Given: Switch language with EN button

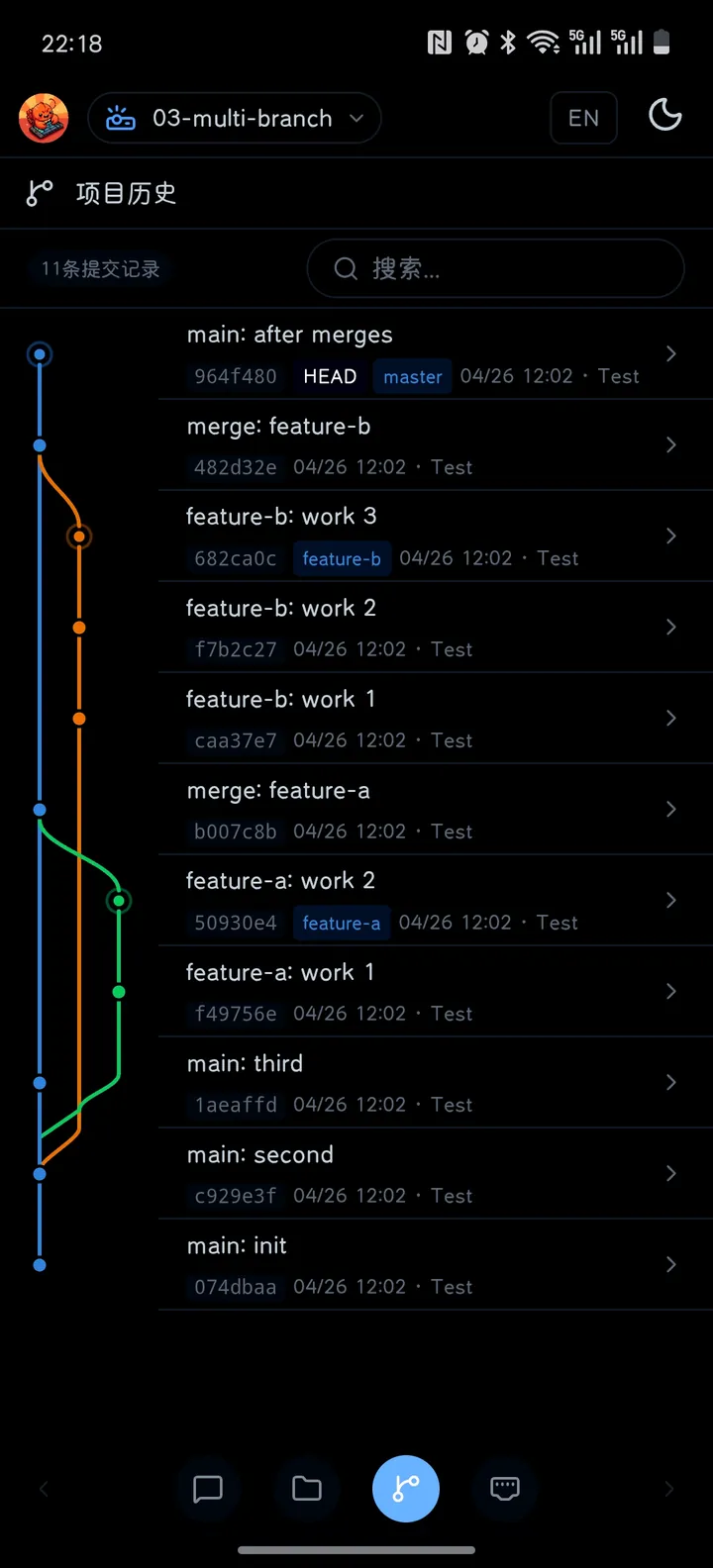Looking at the screenshot, I should [584, 119].
